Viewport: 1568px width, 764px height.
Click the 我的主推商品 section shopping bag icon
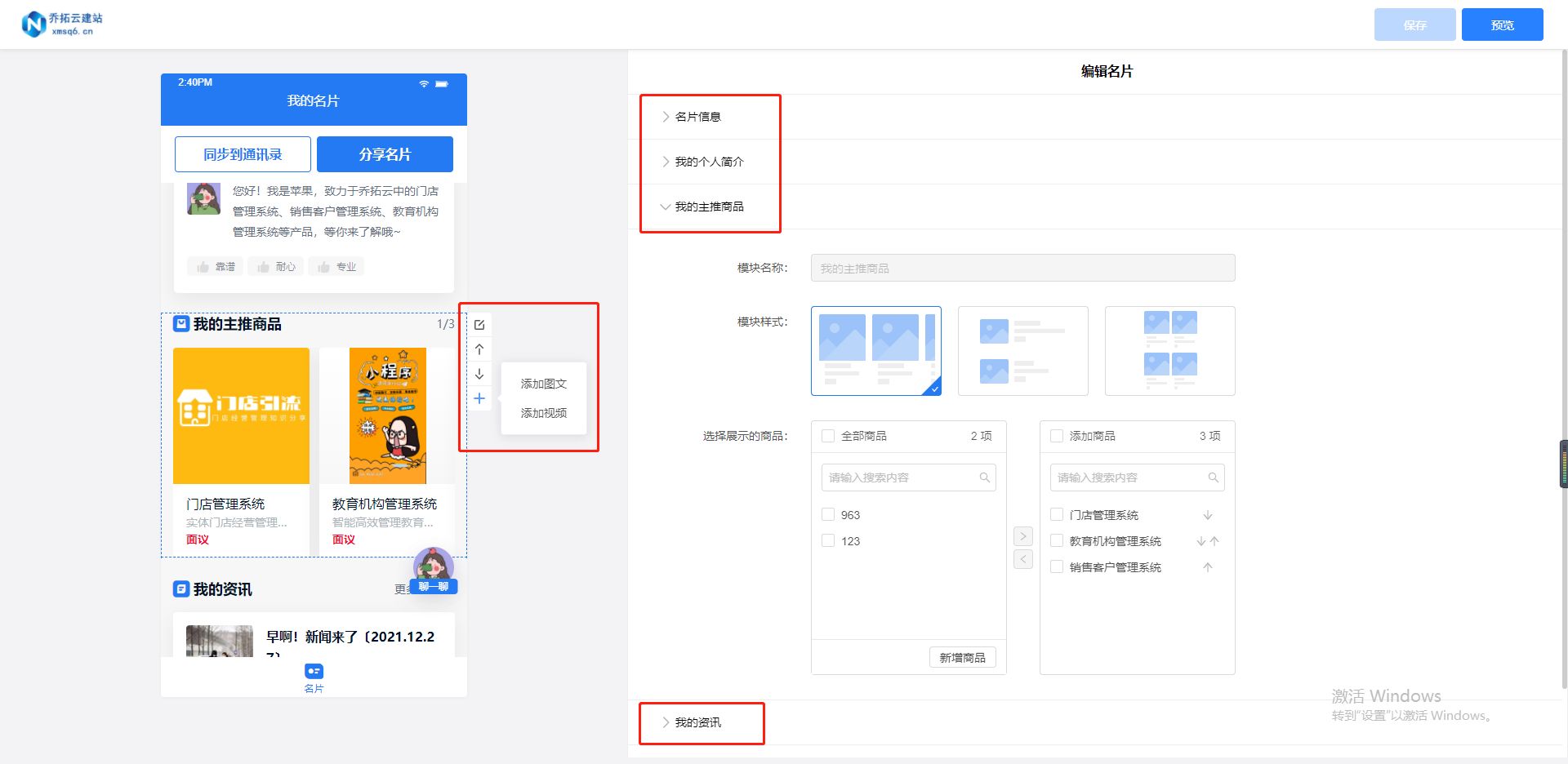[181, 324]
